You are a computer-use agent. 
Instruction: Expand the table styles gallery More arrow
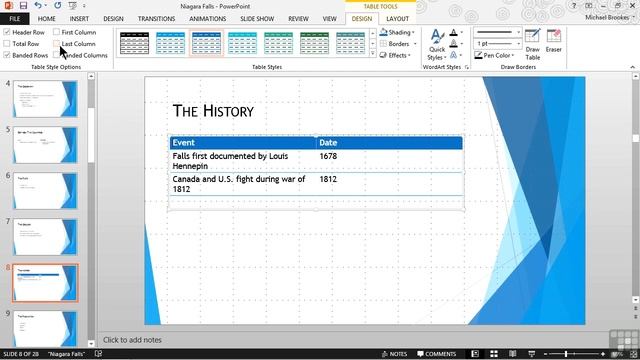click(373, 54)
